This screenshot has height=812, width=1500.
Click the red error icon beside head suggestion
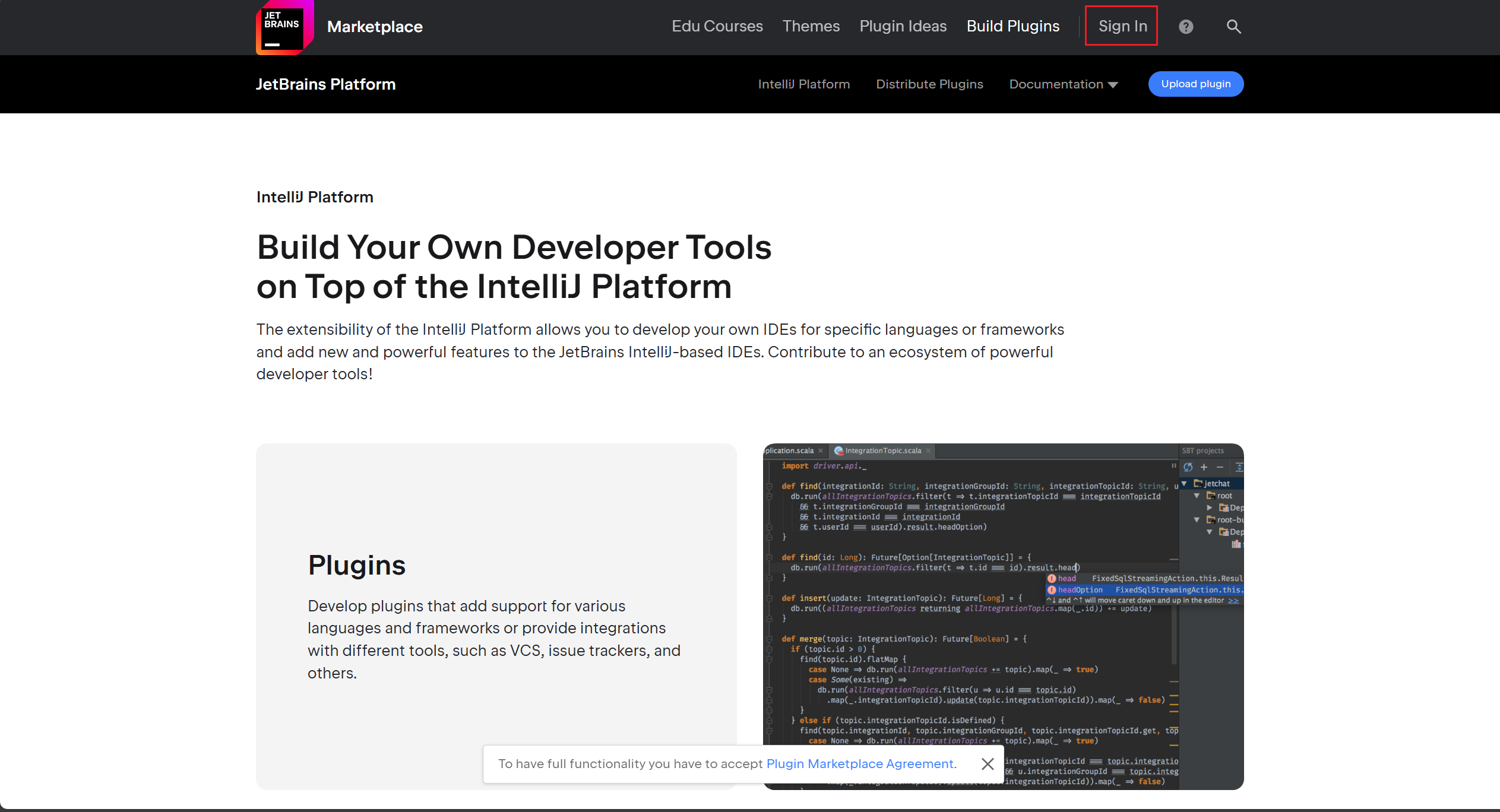[x=1052, y=578]
